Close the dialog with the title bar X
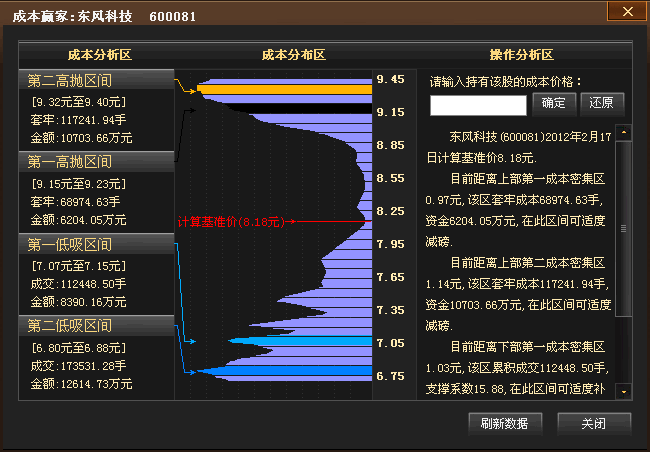Screen dimensions: 650x452 pyautogui.click(x=627, y=11)
